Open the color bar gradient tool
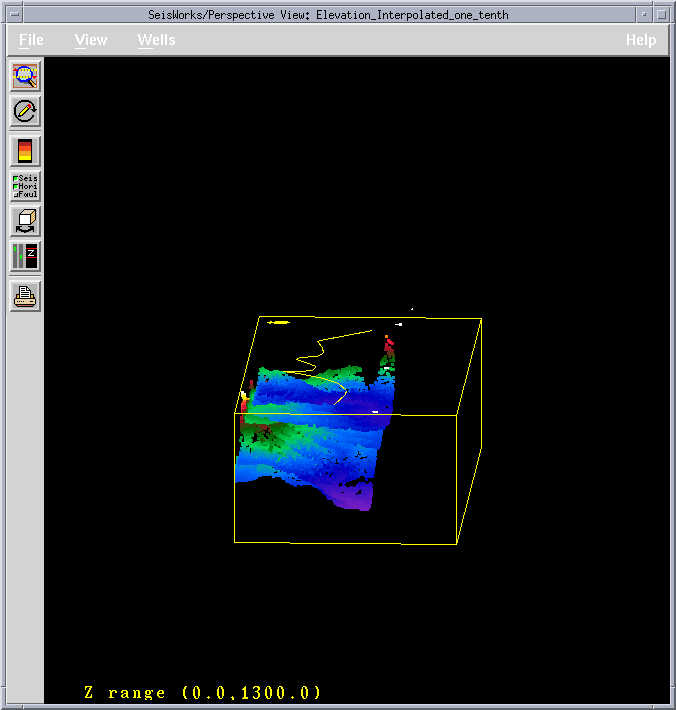 (x=25, y=150)
